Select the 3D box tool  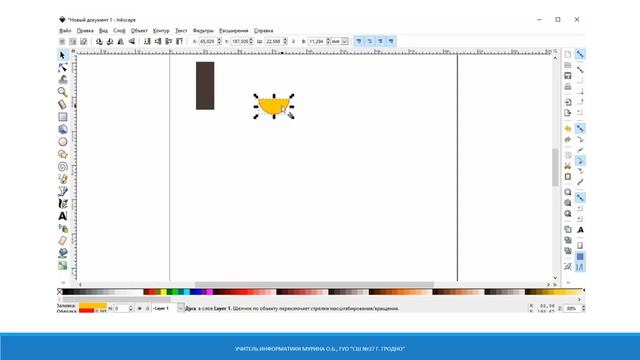point(62,129)
